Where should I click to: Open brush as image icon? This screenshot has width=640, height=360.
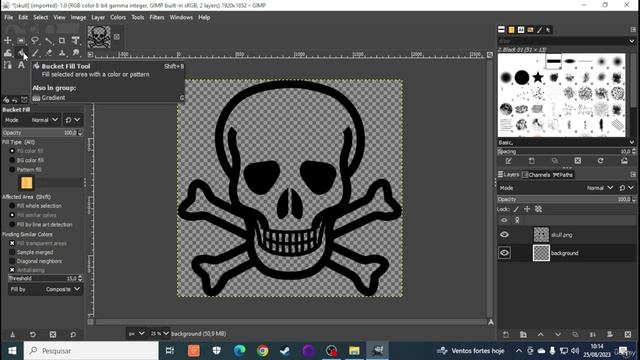click(624, 161)
